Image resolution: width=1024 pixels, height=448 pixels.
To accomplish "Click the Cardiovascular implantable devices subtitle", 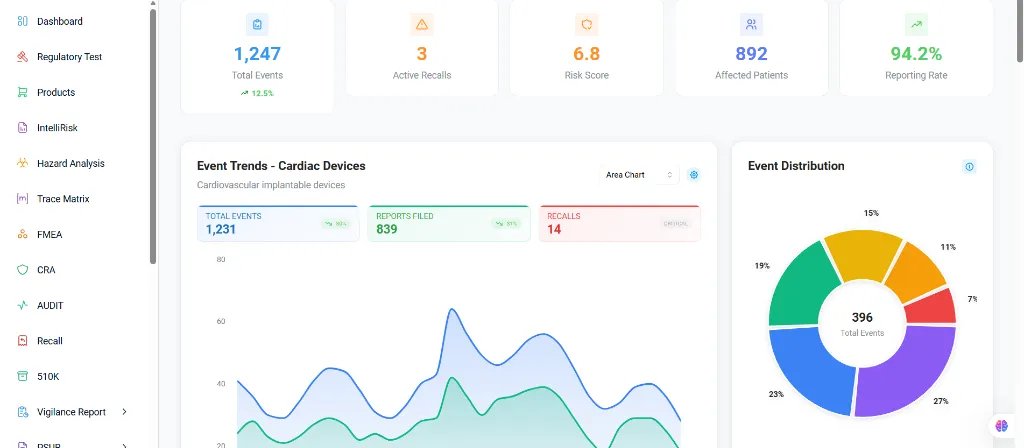I will [x=271, y=185].
